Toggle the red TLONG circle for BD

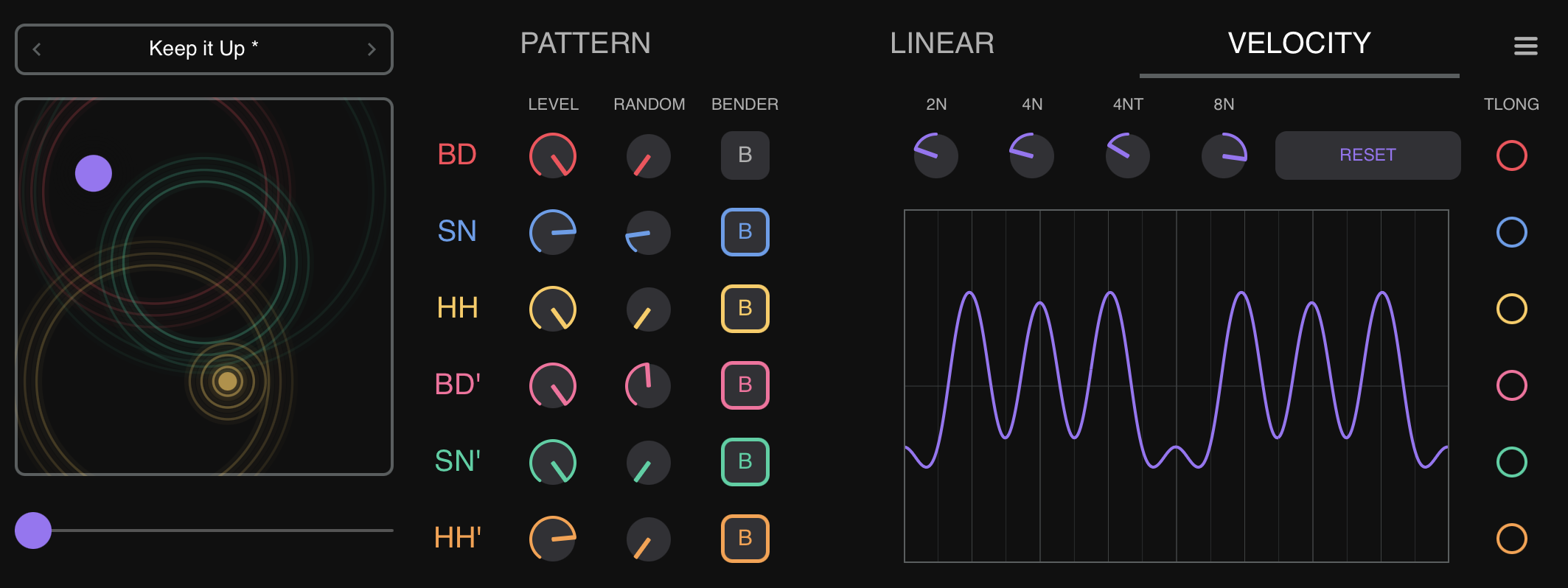[1512, 155]
